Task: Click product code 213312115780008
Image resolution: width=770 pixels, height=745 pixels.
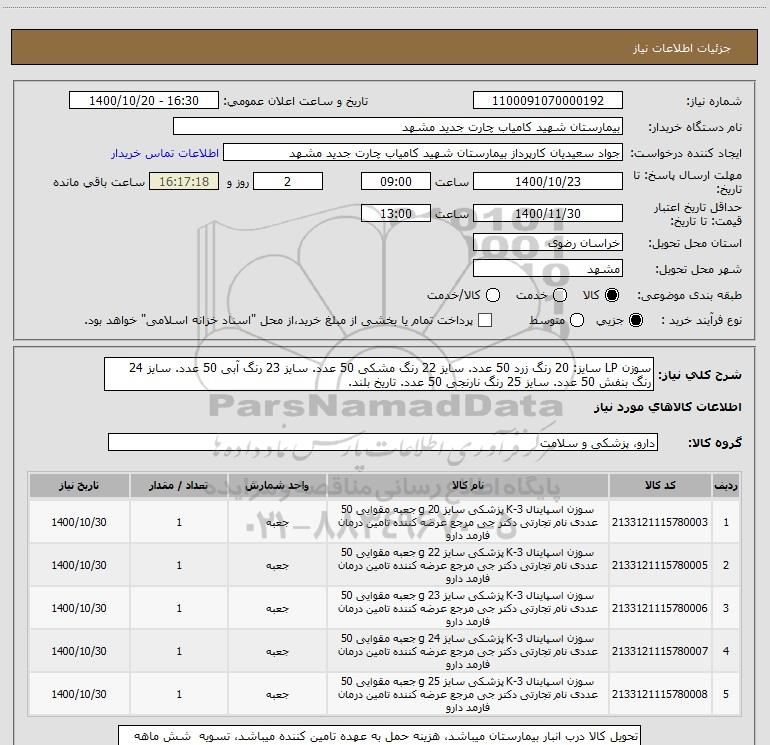Action: point(660,694)
